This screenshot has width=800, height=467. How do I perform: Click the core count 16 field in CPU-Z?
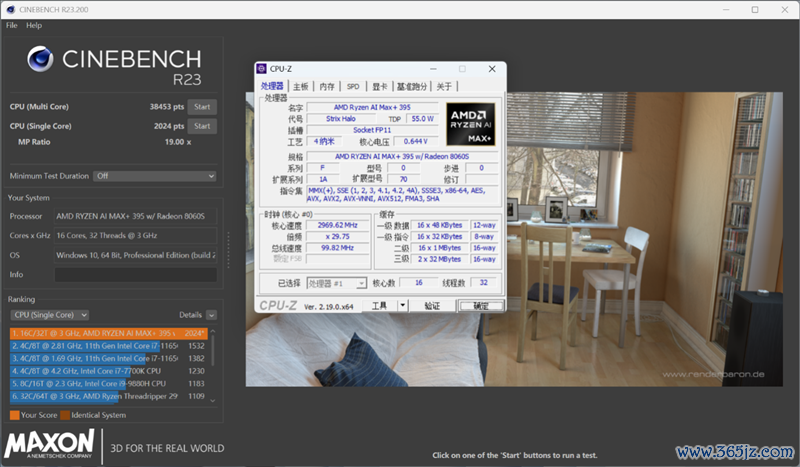[418, 282]
